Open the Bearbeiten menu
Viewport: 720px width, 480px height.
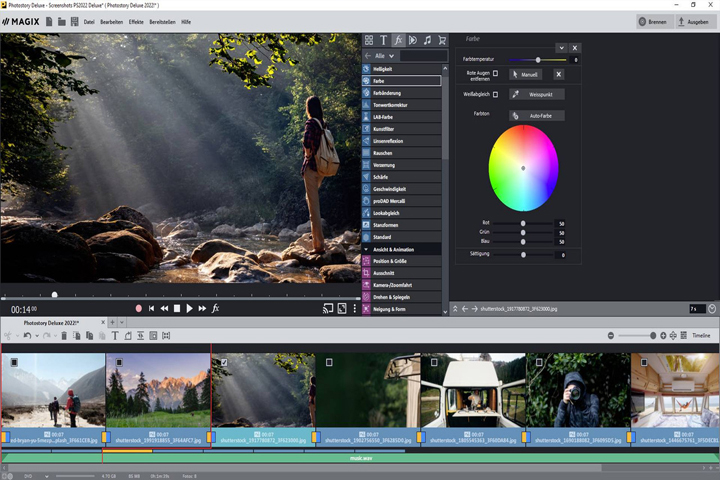pyautogui.click(x=111, y=22)
